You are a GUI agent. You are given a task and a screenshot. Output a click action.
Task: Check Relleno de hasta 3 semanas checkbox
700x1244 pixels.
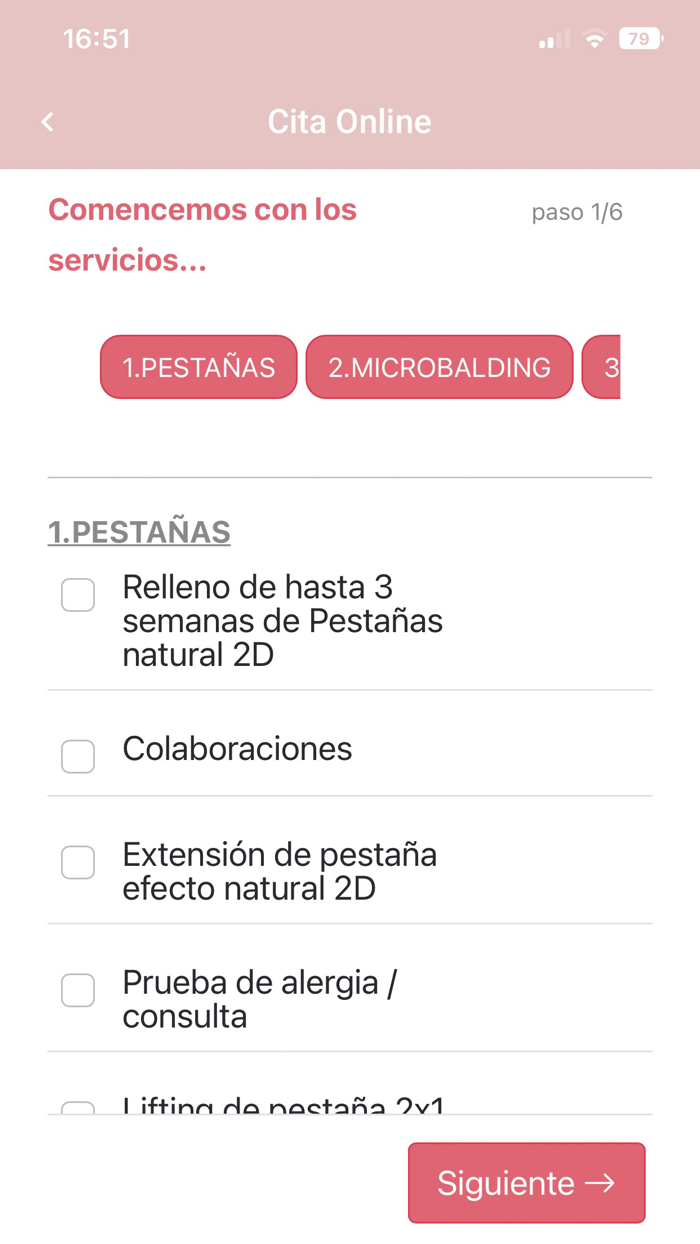coord(78,595)
